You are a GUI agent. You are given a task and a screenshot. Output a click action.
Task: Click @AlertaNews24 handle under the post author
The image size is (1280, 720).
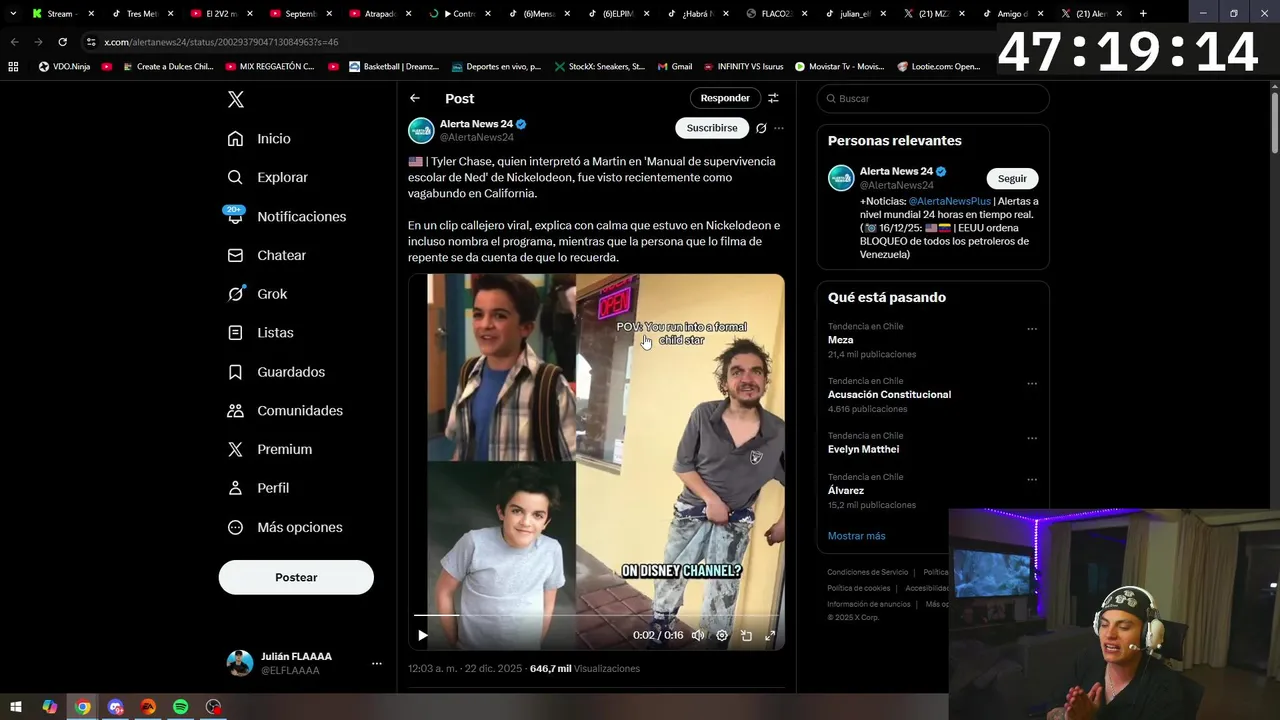tap(477, 137)
